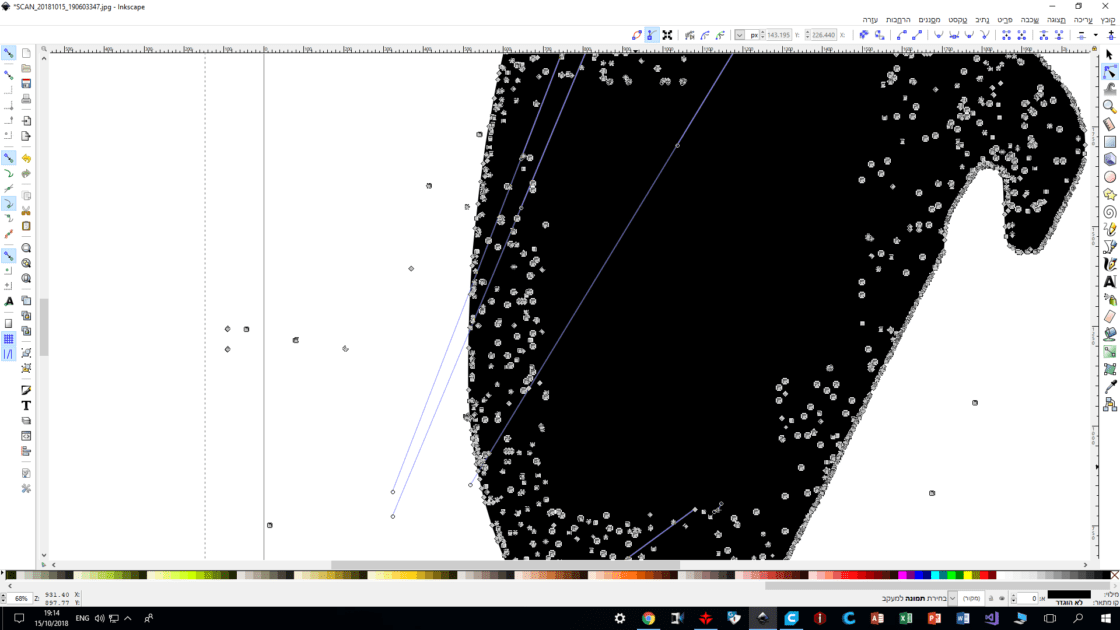The width and height of the screenshot is (1120, 630).
Task: Open insert node options dropdown arrow
Action: 1096,35
